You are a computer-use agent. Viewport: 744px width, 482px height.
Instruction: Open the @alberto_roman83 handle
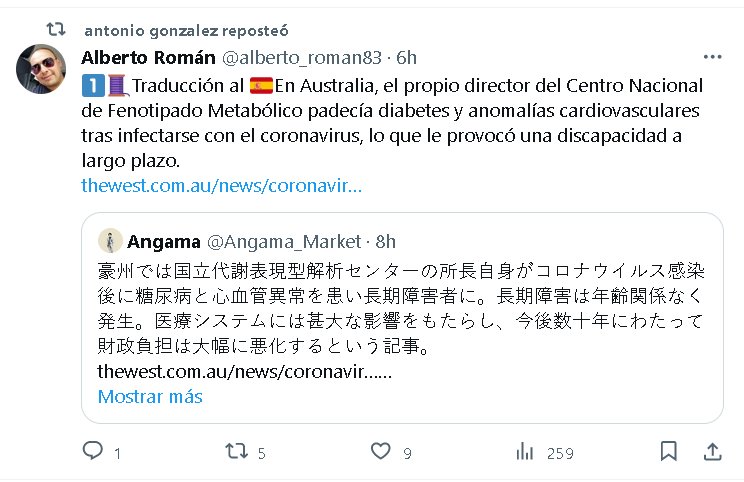(302, 57)
